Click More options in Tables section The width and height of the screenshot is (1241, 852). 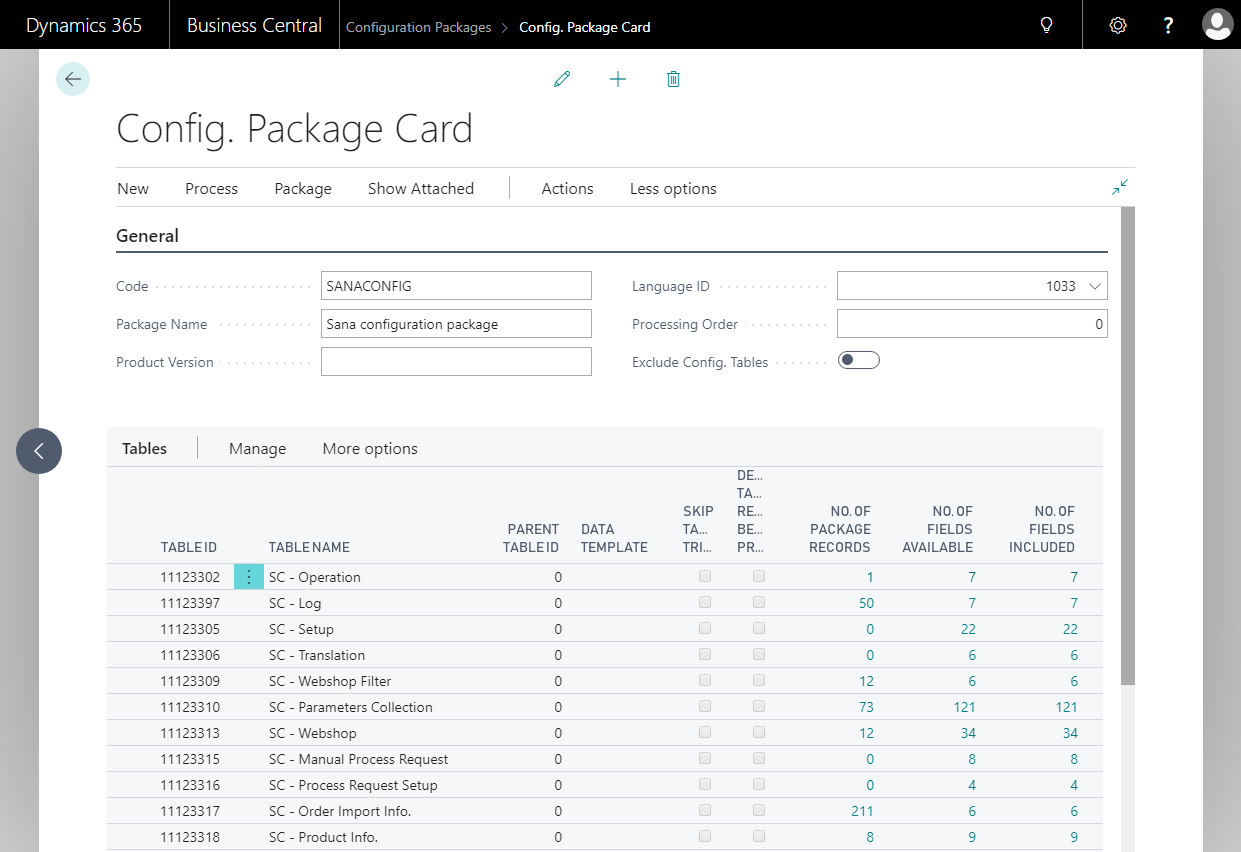[370, 449]
